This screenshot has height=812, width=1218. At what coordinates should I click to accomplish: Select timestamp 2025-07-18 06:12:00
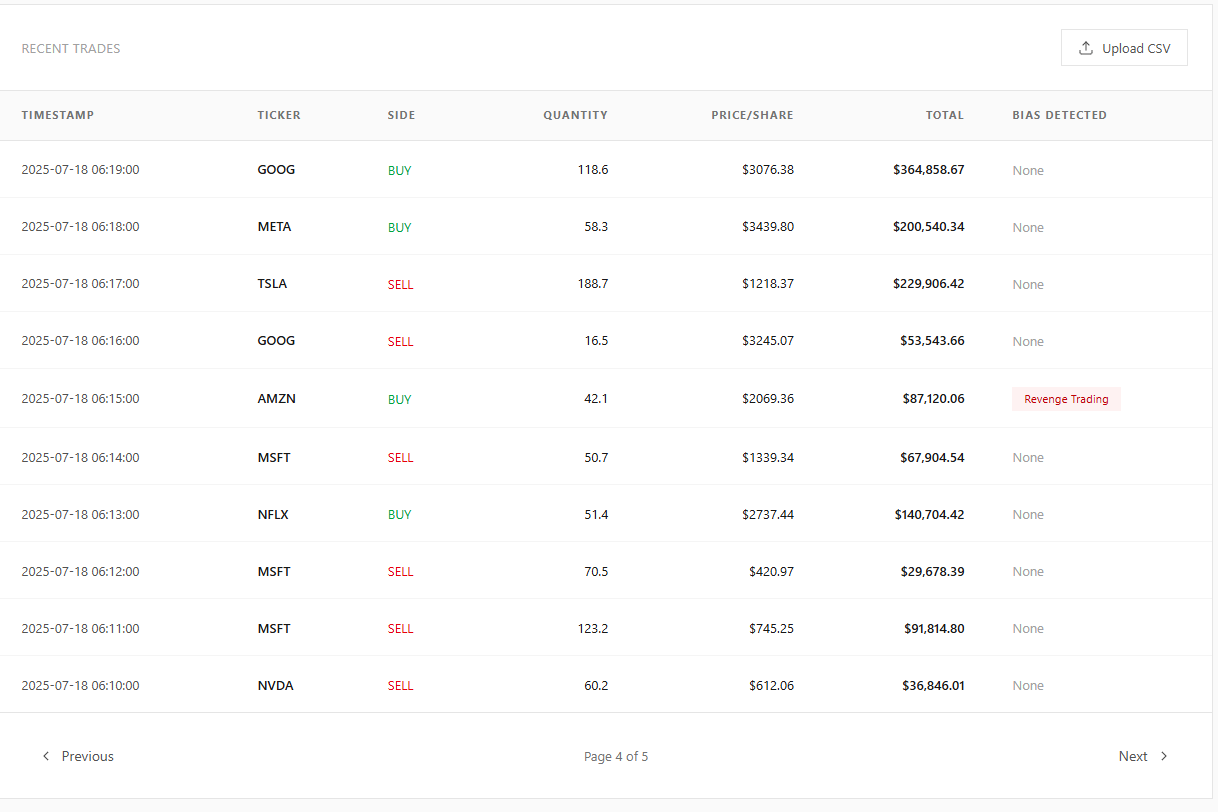[80, 572]
